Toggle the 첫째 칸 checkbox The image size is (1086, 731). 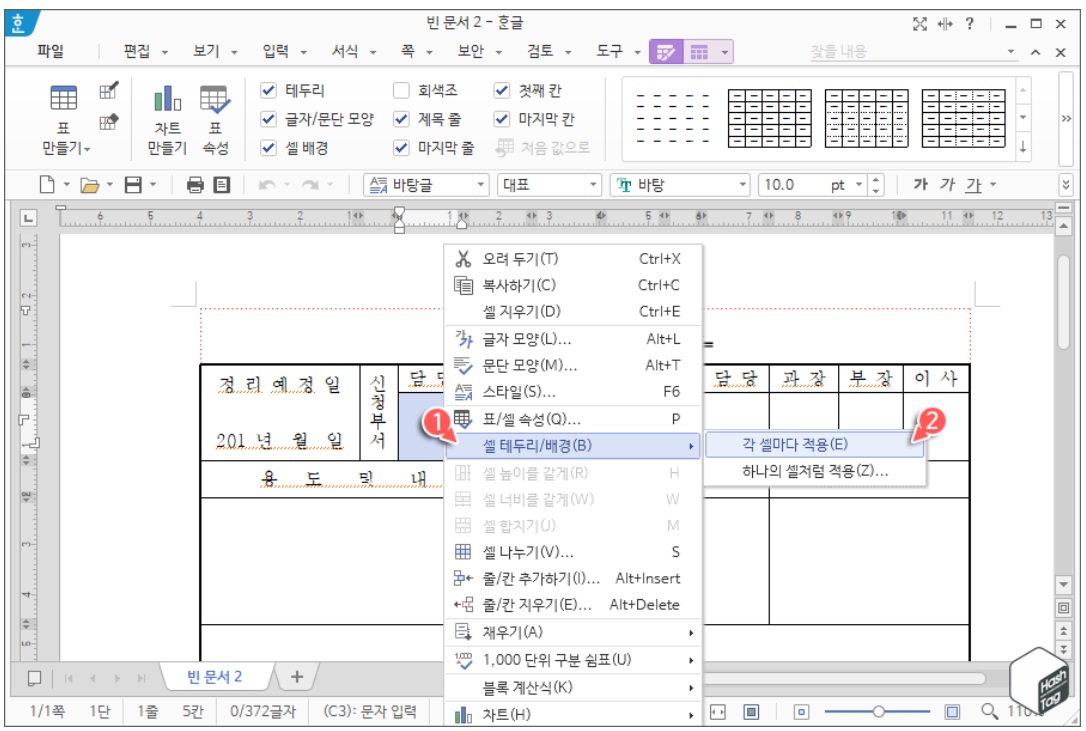coord(502,90)
